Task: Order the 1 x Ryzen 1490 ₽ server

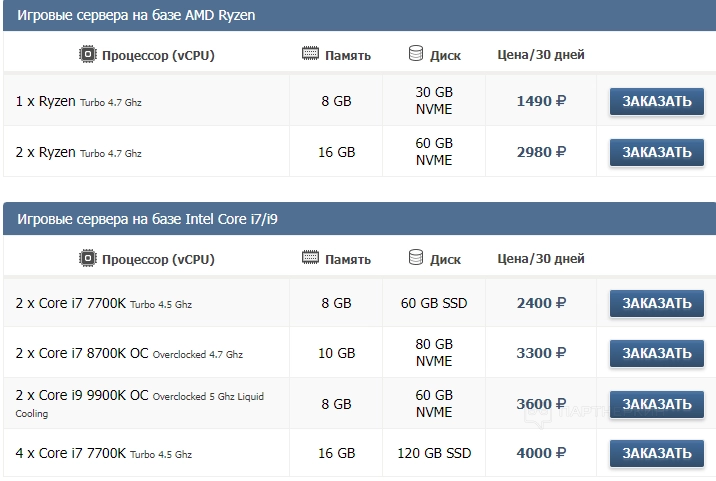Action: tap(656, 101)
